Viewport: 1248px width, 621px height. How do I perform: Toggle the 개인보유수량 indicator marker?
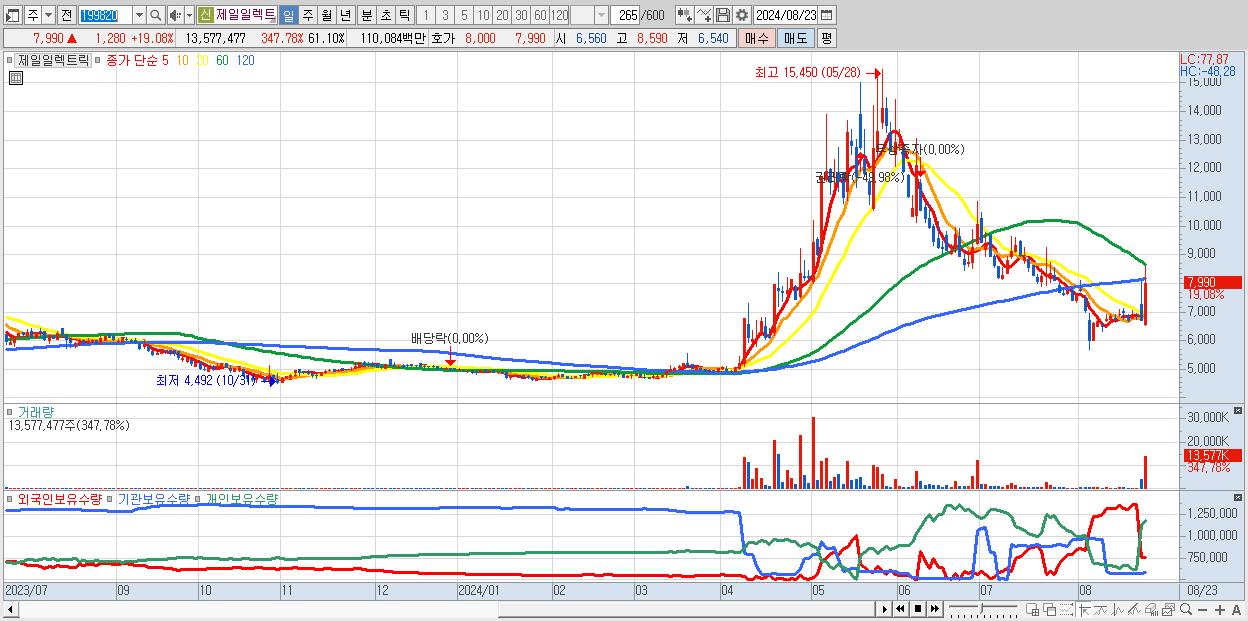click(200, 498)
